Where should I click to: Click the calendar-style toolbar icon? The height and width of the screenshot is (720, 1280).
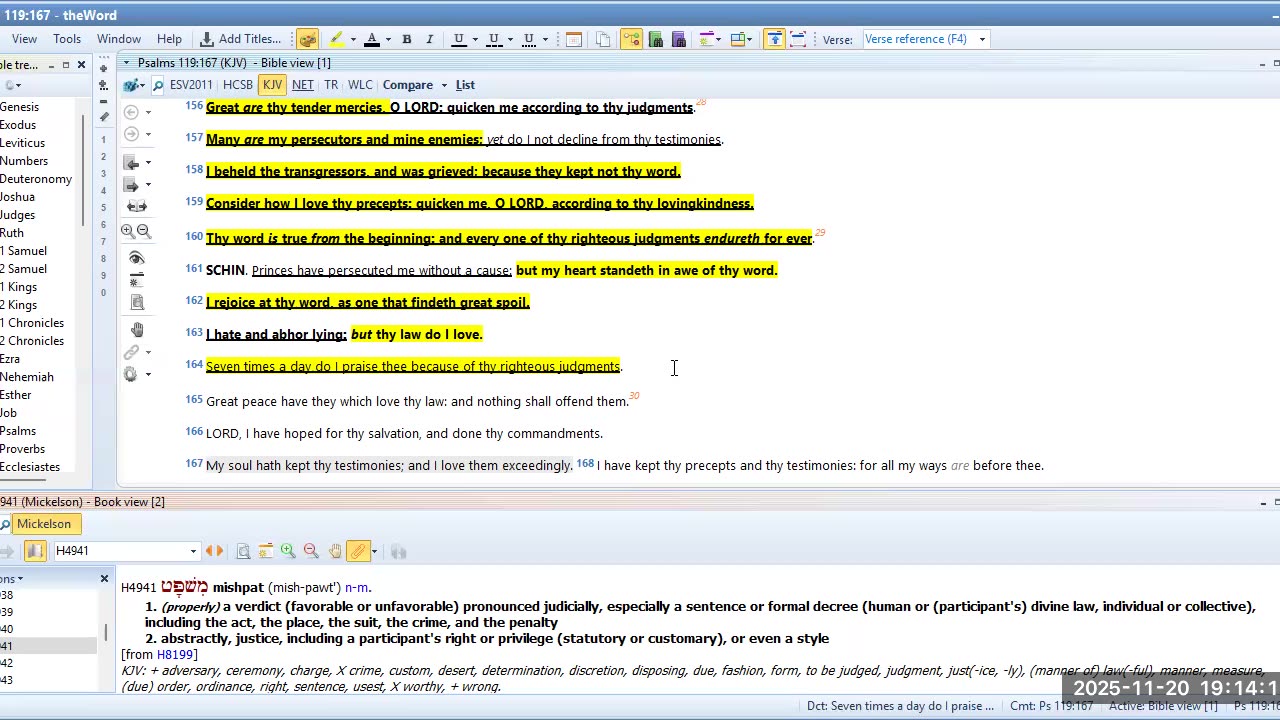point(574,39)
